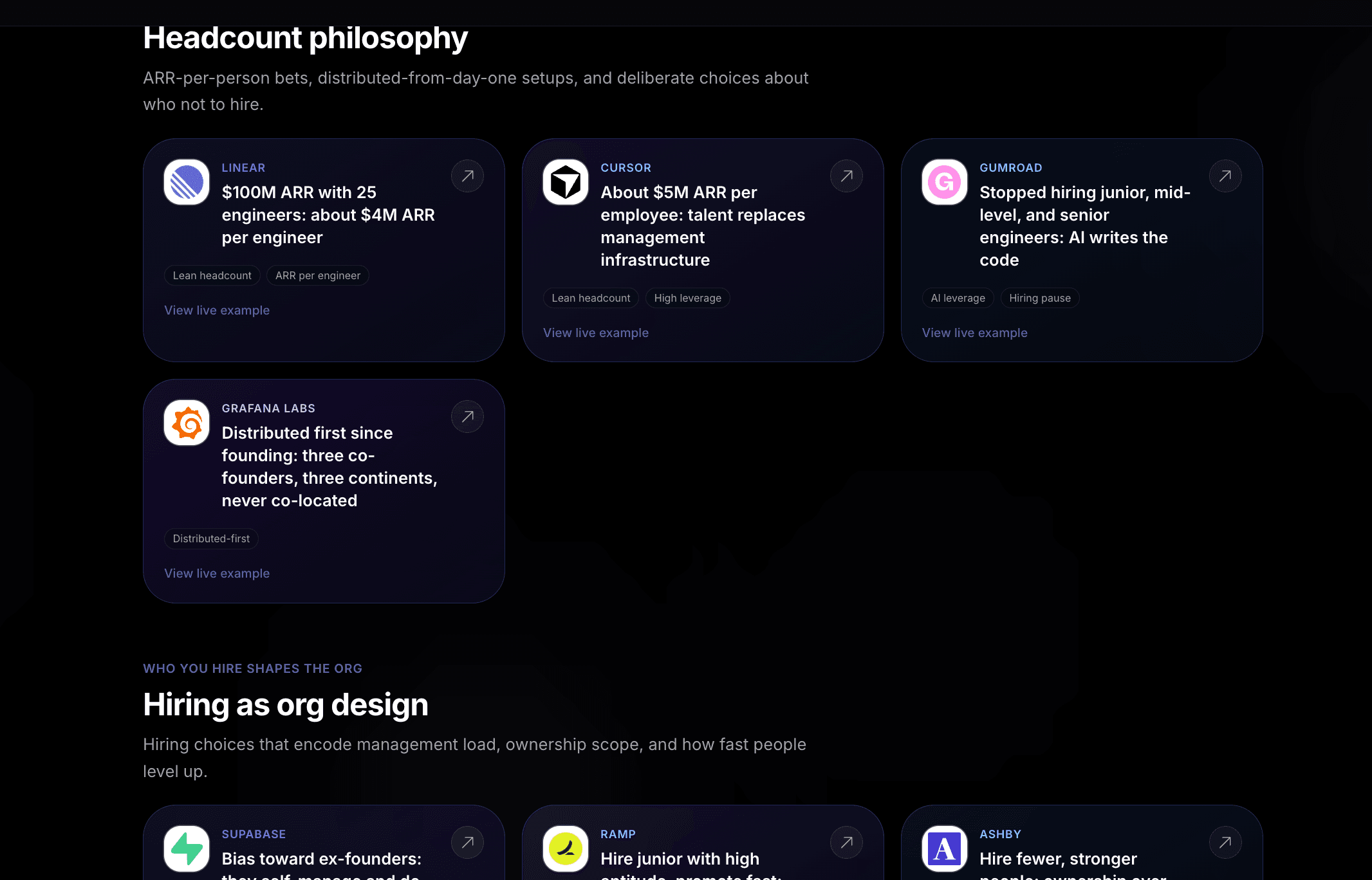The width and height of the screenshot is (1372, 880).
Task: Open the arrow icon on Grafana Labs card
Action: pos(468,416)
